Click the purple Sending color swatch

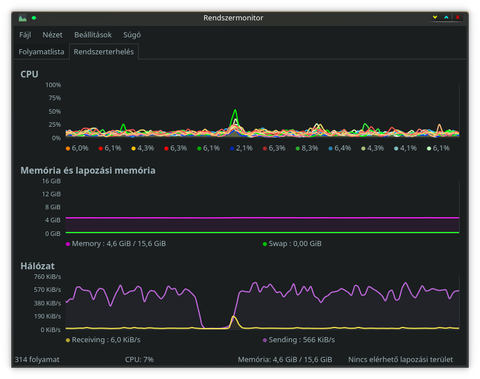265,340
